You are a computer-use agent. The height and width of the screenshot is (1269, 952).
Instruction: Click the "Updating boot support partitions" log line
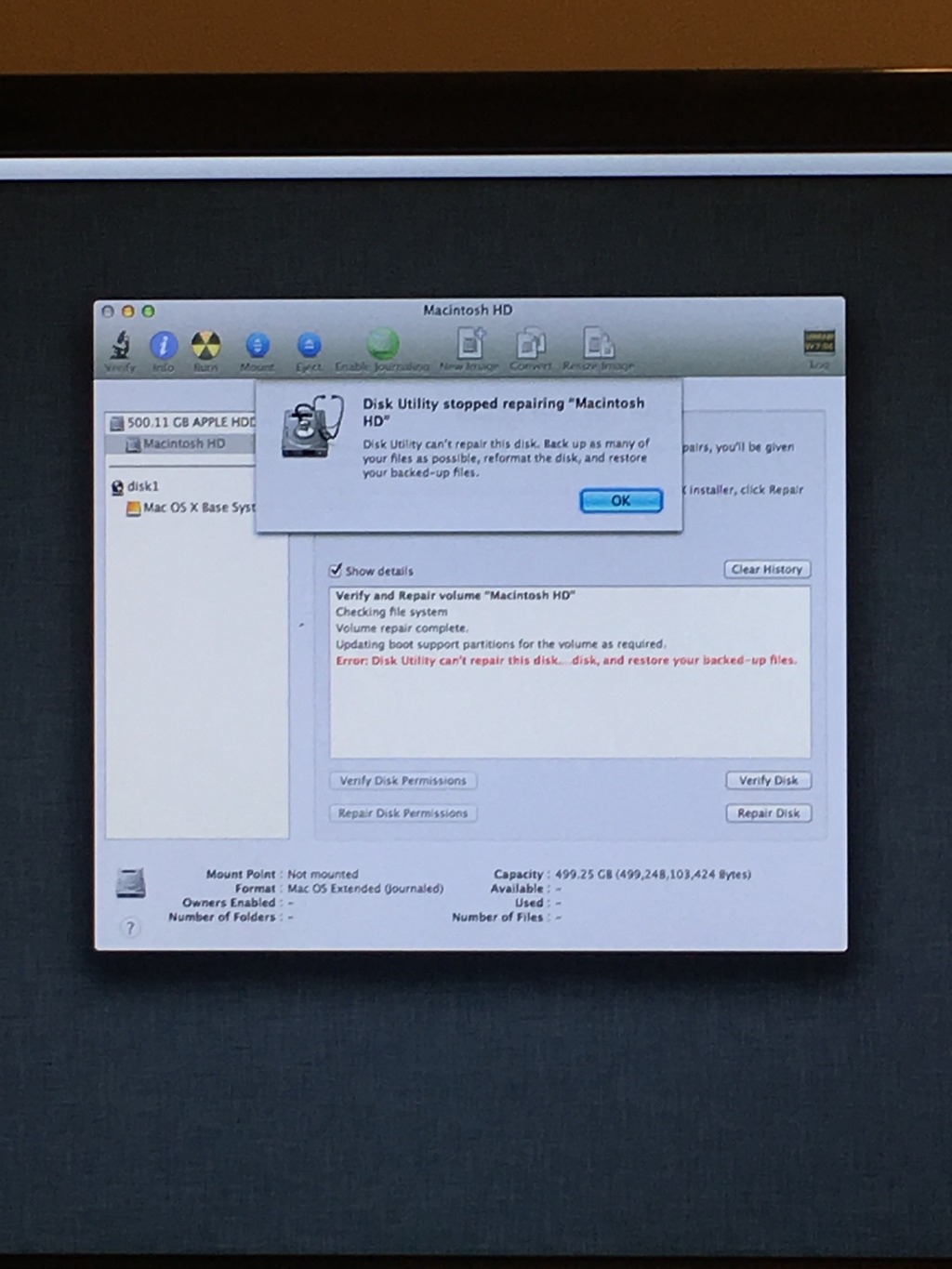[x=500, y=643]
